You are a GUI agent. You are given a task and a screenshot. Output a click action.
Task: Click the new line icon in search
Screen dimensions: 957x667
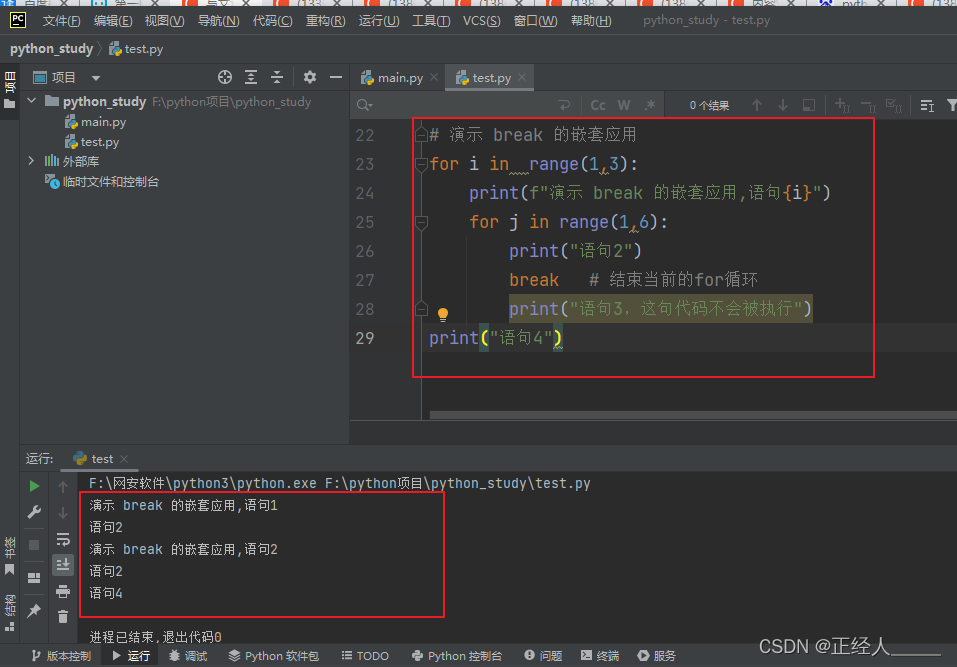[564, 105]
